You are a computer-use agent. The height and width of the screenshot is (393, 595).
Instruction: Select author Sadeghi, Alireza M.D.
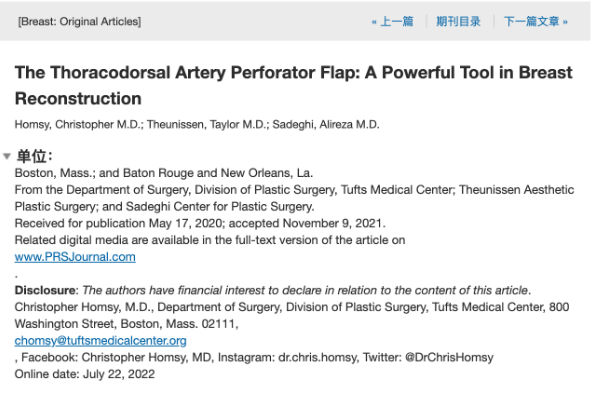[326, 124]
